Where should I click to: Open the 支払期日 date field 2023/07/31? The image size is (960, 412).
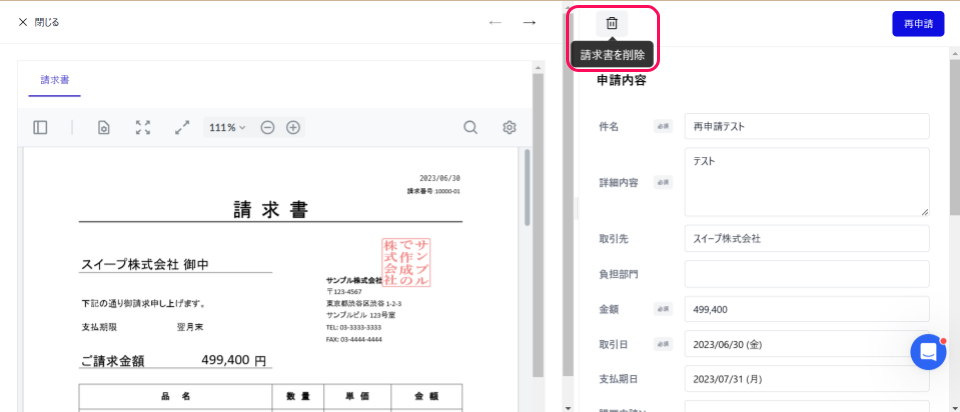(x=807, y=379)
